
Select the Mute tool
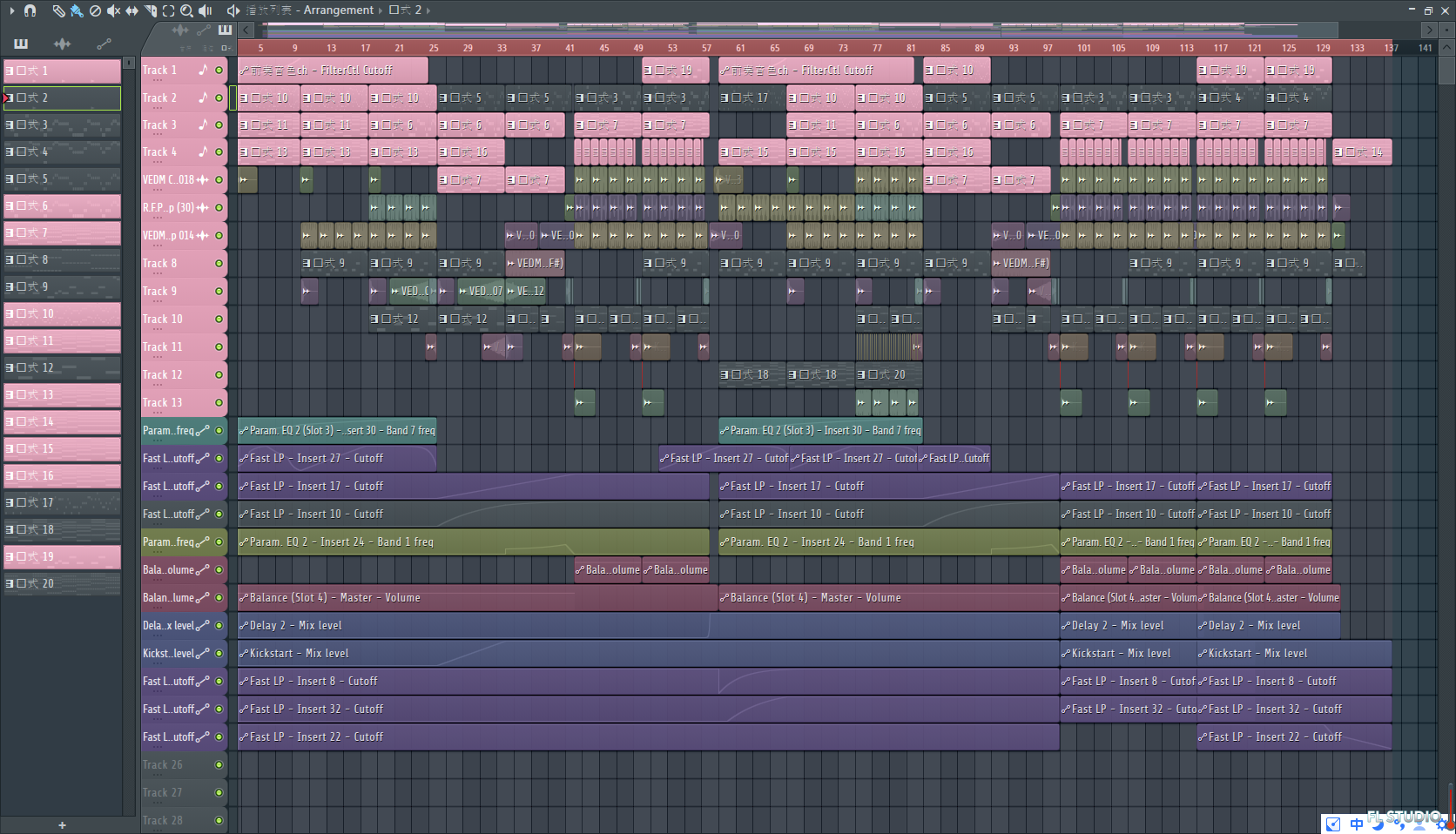113,10
